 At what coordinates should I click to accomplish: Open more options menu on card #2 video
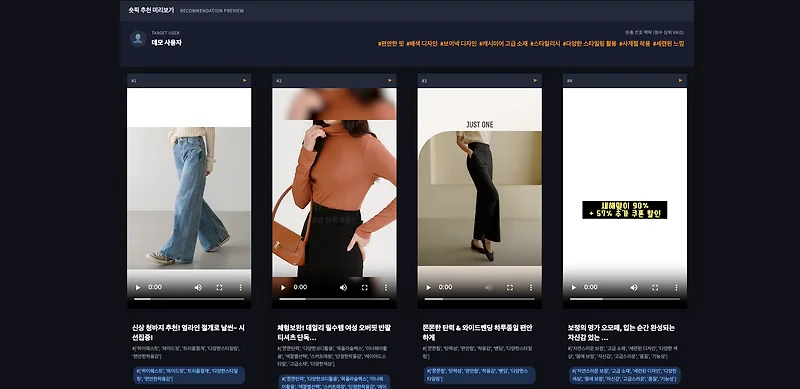pos(386,287)
